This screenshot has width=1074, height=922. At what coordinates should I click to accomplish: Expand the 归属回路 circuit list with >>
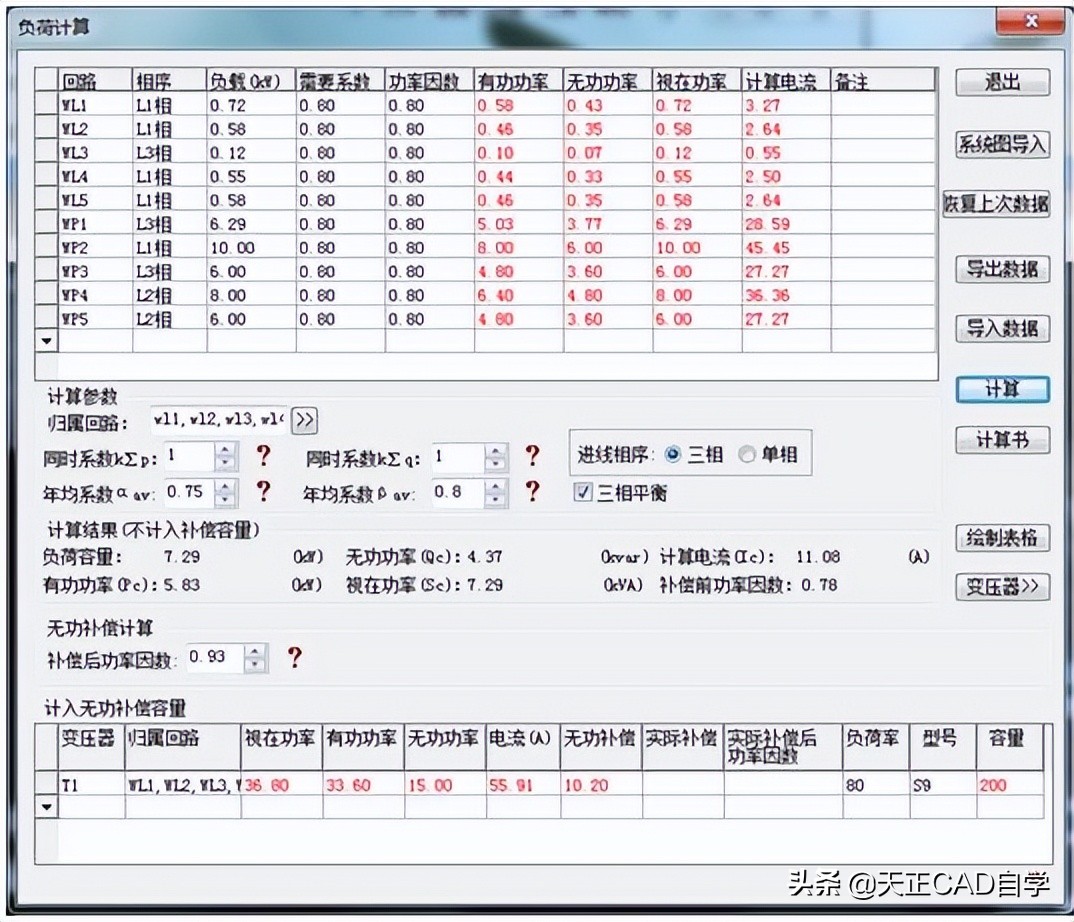pyautogui.click(x=303, y=421)
